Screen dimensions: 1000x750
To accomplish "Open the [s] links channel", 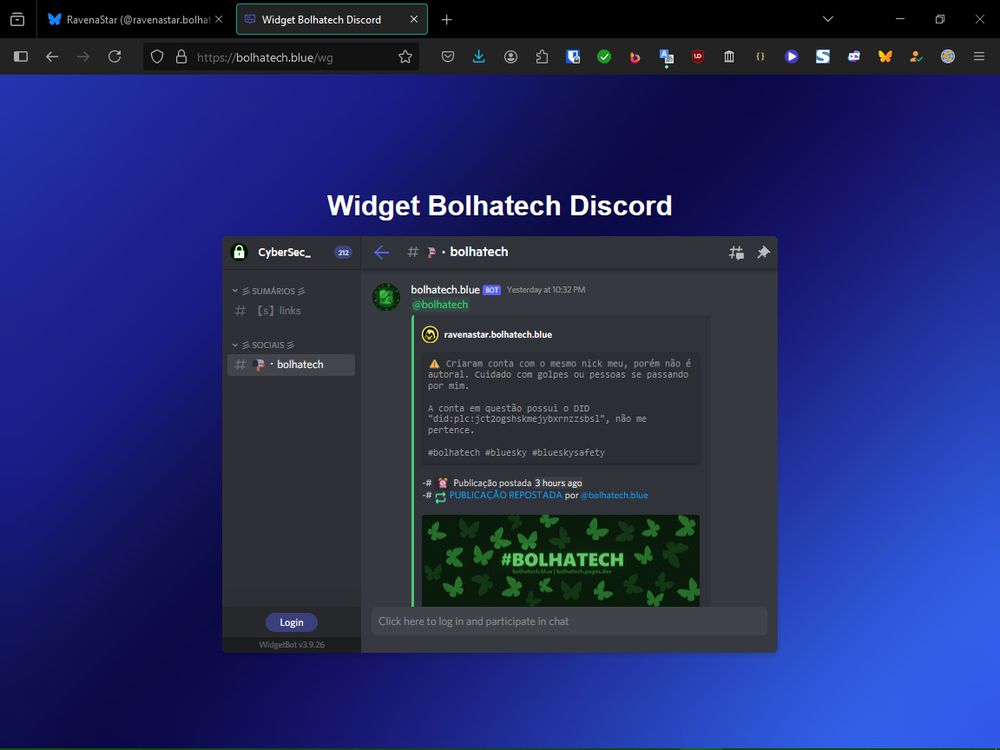I will coord(291,311).
